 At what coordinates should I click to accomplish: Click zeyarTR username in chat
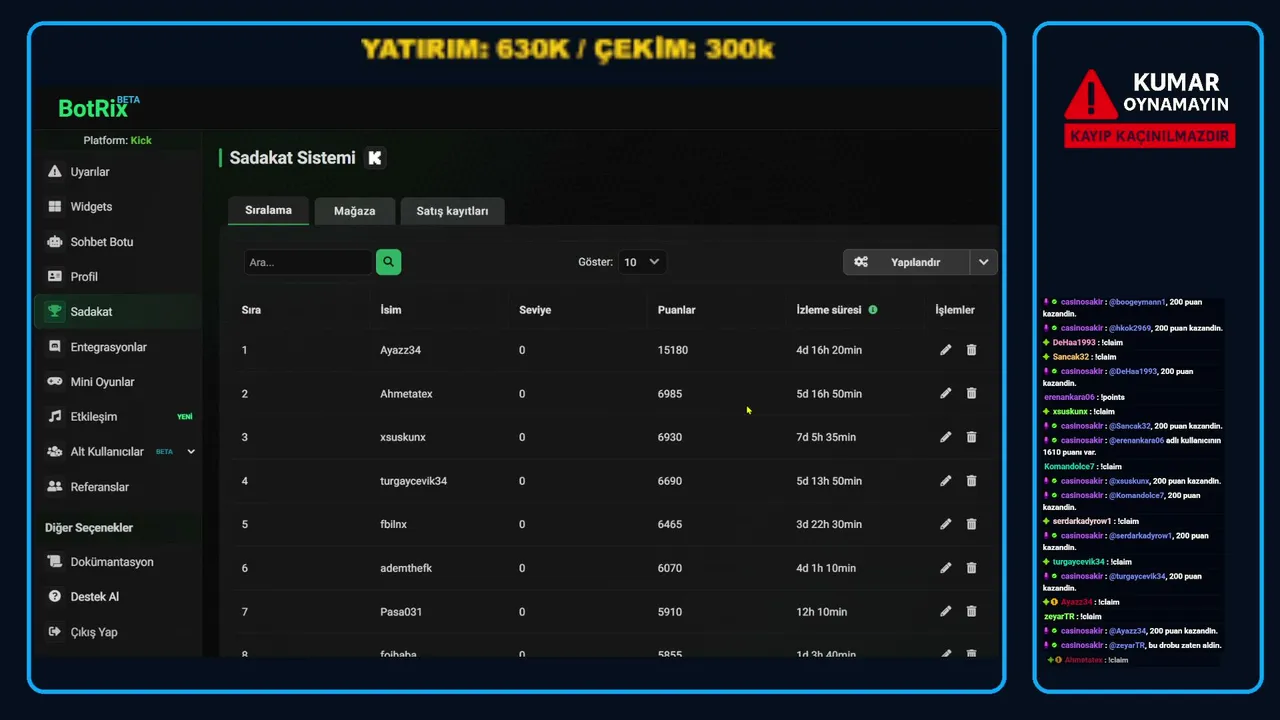click(1059, 616)
